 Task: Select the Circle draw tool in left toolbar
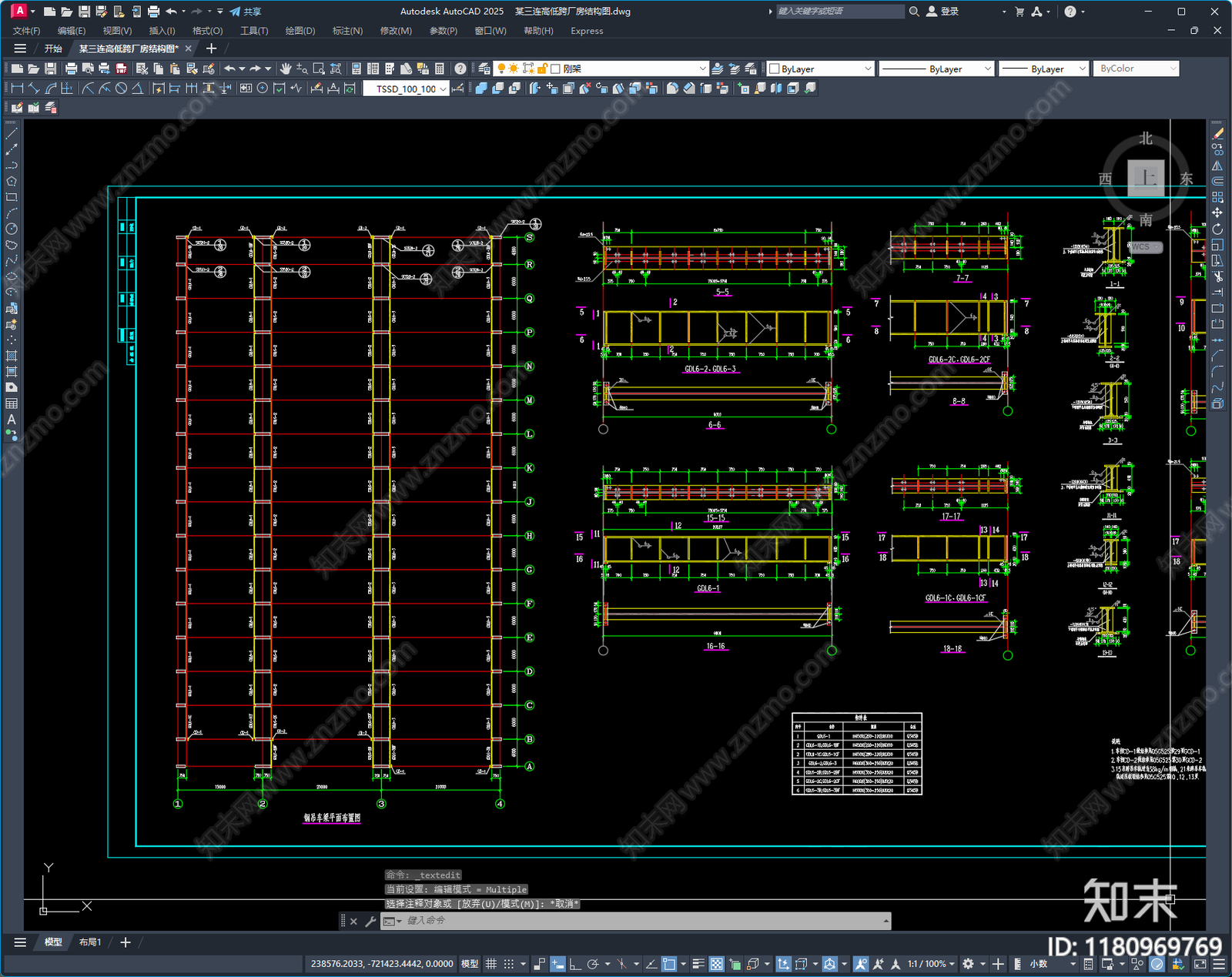[12, 229]
